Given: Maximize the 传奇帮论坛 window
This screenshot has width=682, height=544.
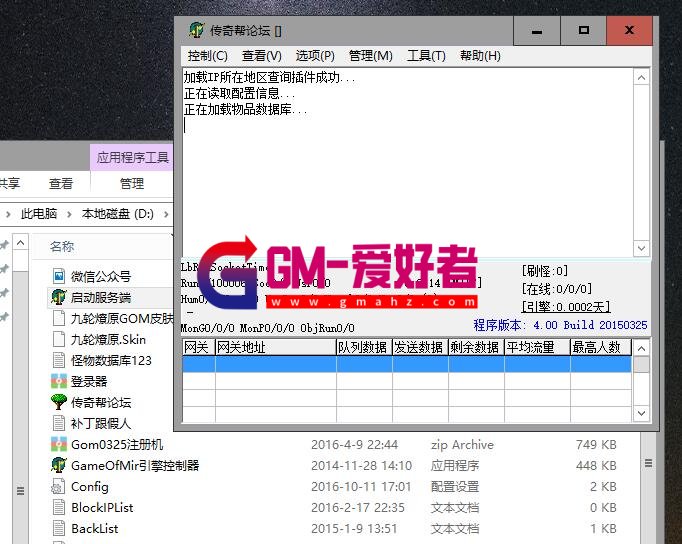Looking at the screenshot, I should point(584,31).
